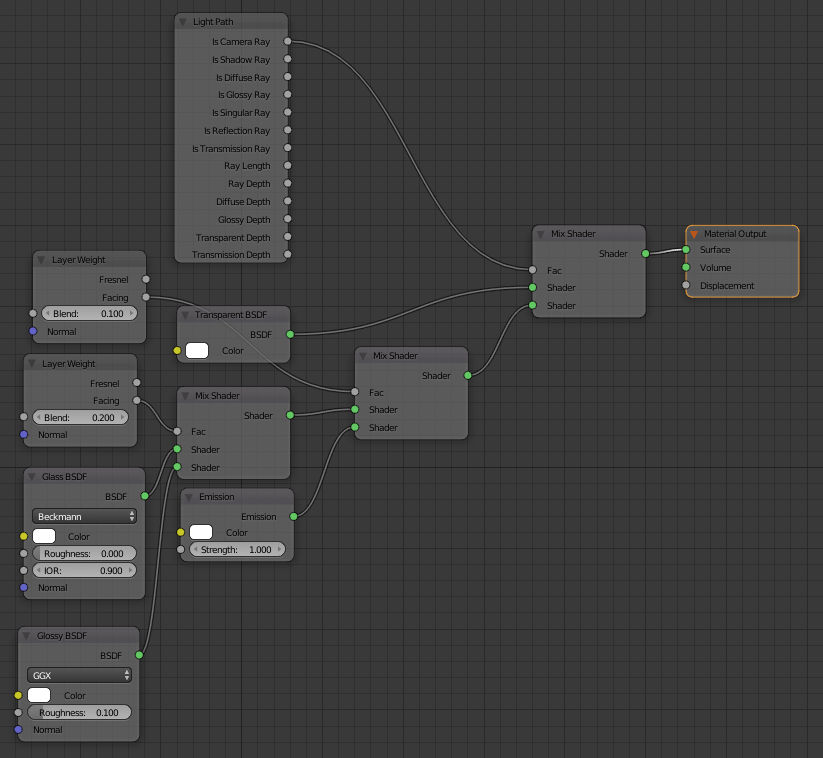The image size is (823, 758).
Task: Click the Glass BSDF output socket
Action: coord(145,496)
